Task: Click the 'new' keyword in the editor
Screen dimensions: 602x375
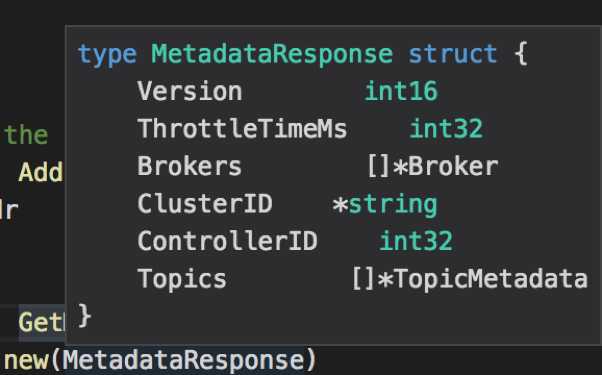Action: [x=26, y=360]
